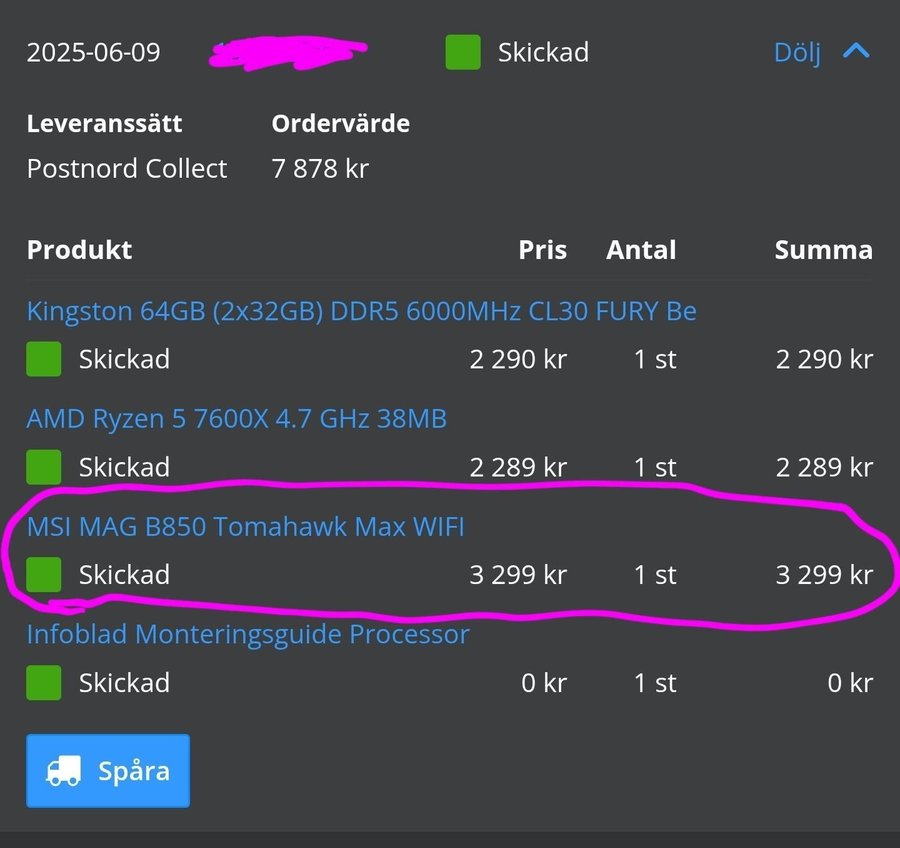Click the order date 2025-06-09
The height and width of the screenshot is (848, 900).
tap(93, 52)
